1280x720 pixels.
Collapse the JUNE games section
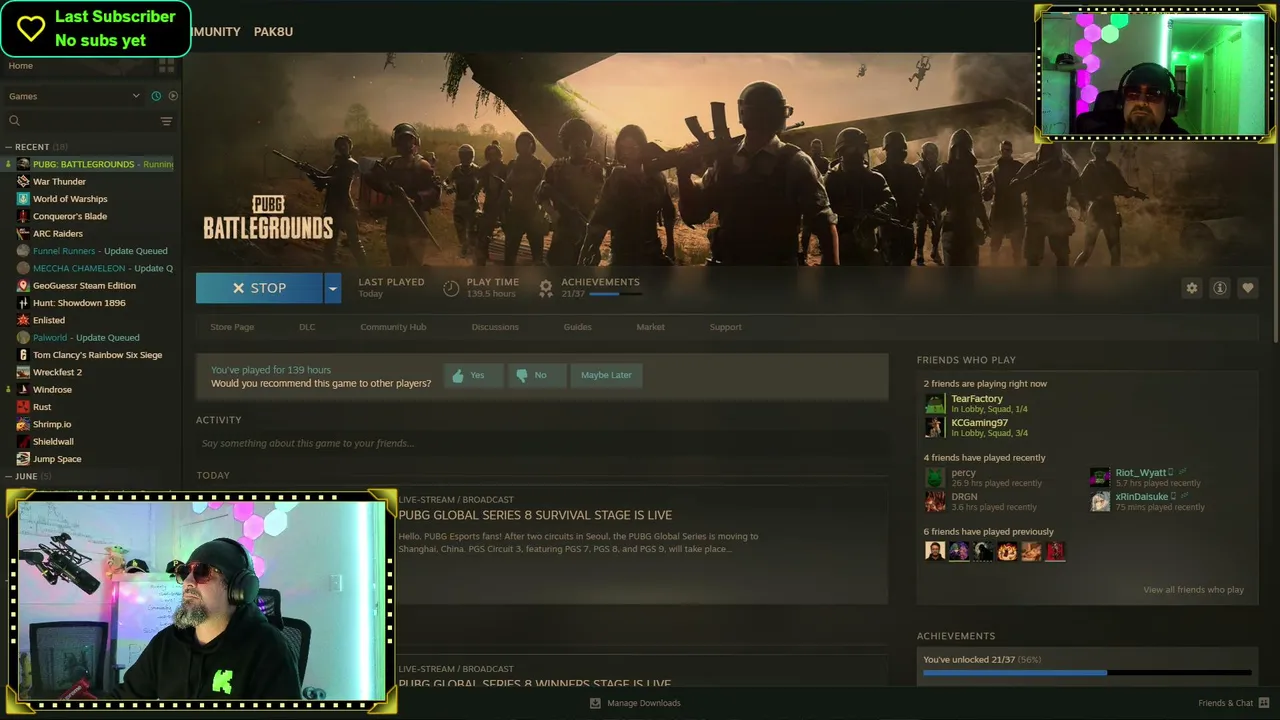coord(9,476)
